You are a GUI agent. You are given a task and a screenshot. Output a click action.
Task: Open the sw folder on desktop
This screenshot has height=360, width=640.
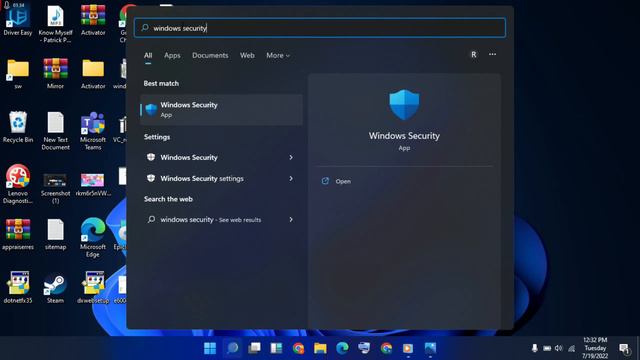pyautogui.click(x=18, y=73)
